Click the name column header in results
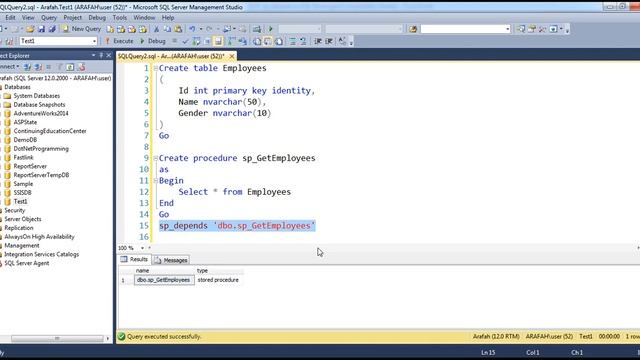The width and height of the screenshot is (640, 360). click(x=164, y=271)
